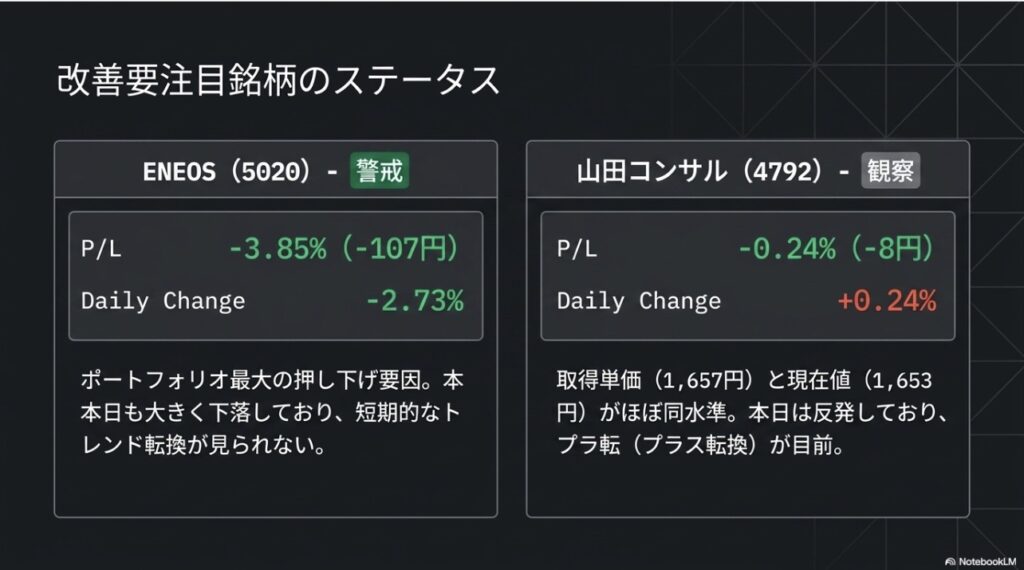1024x570 pixels.
Task: Click the green 警戒 status badge
Action: [379, 172]
